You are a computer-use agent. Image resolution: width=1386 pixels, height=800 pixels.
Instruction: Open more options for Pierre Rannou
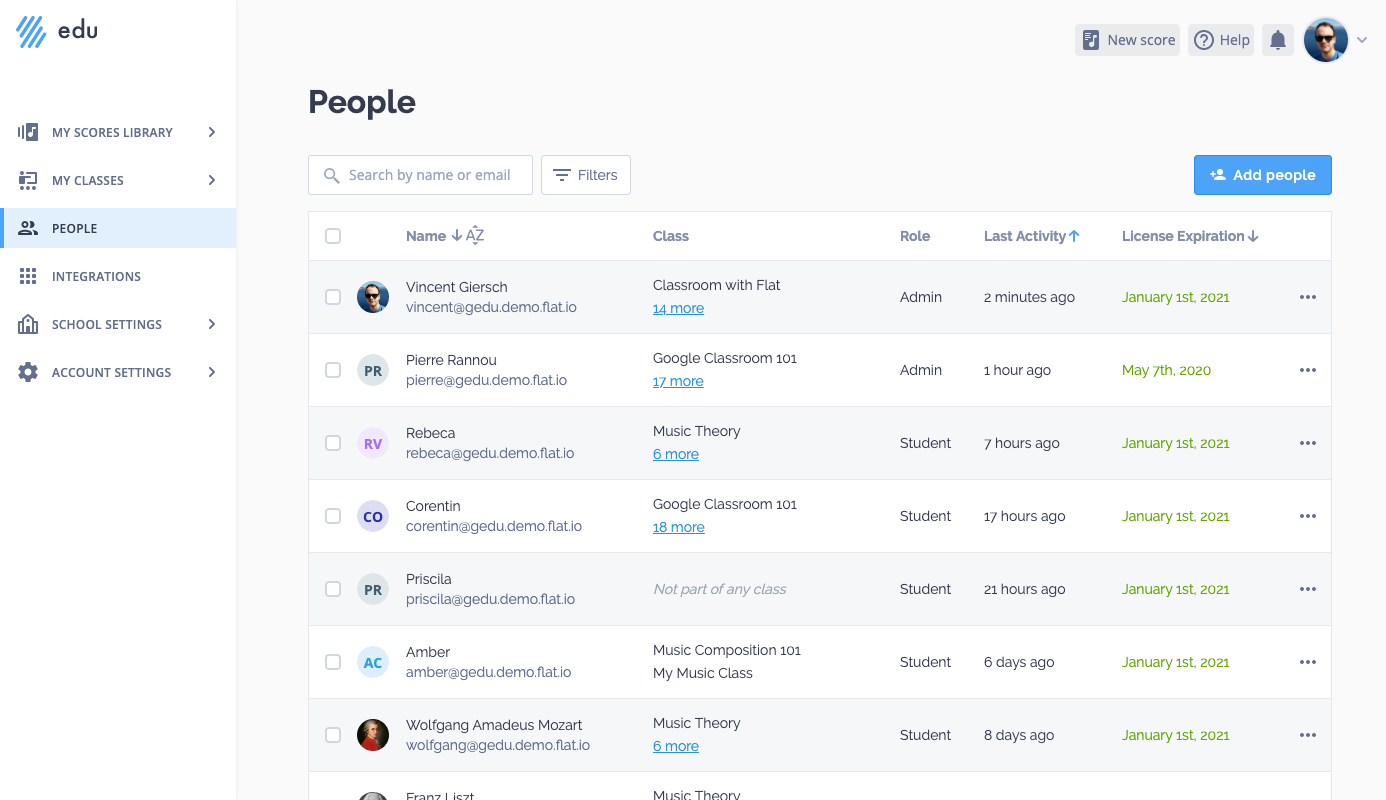(1308, 370)
